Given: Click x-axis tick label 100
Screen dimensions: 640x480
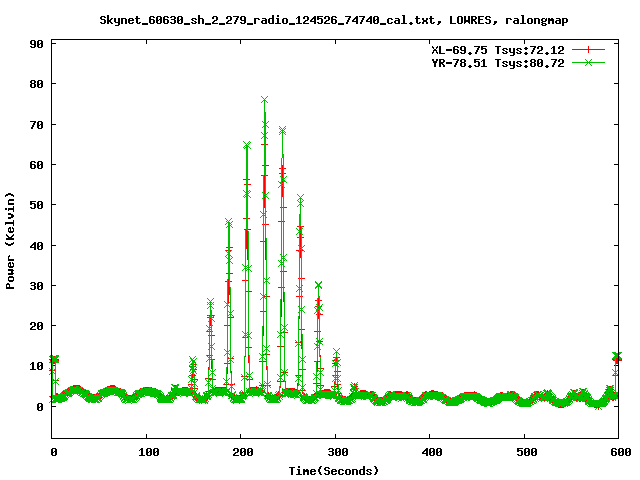Looking at the screenshot, I should coord(146,452).
